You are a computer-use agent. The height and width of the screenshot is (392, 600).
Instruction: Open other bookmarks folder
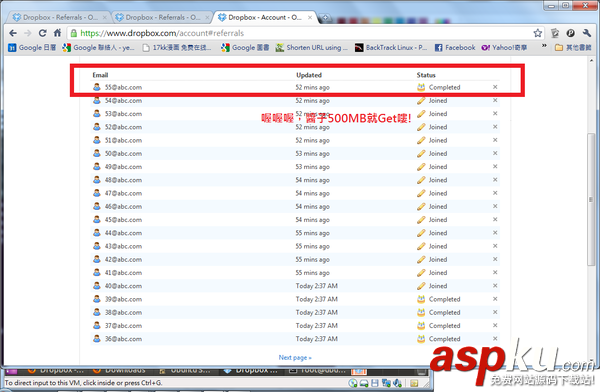pos(573,47)
